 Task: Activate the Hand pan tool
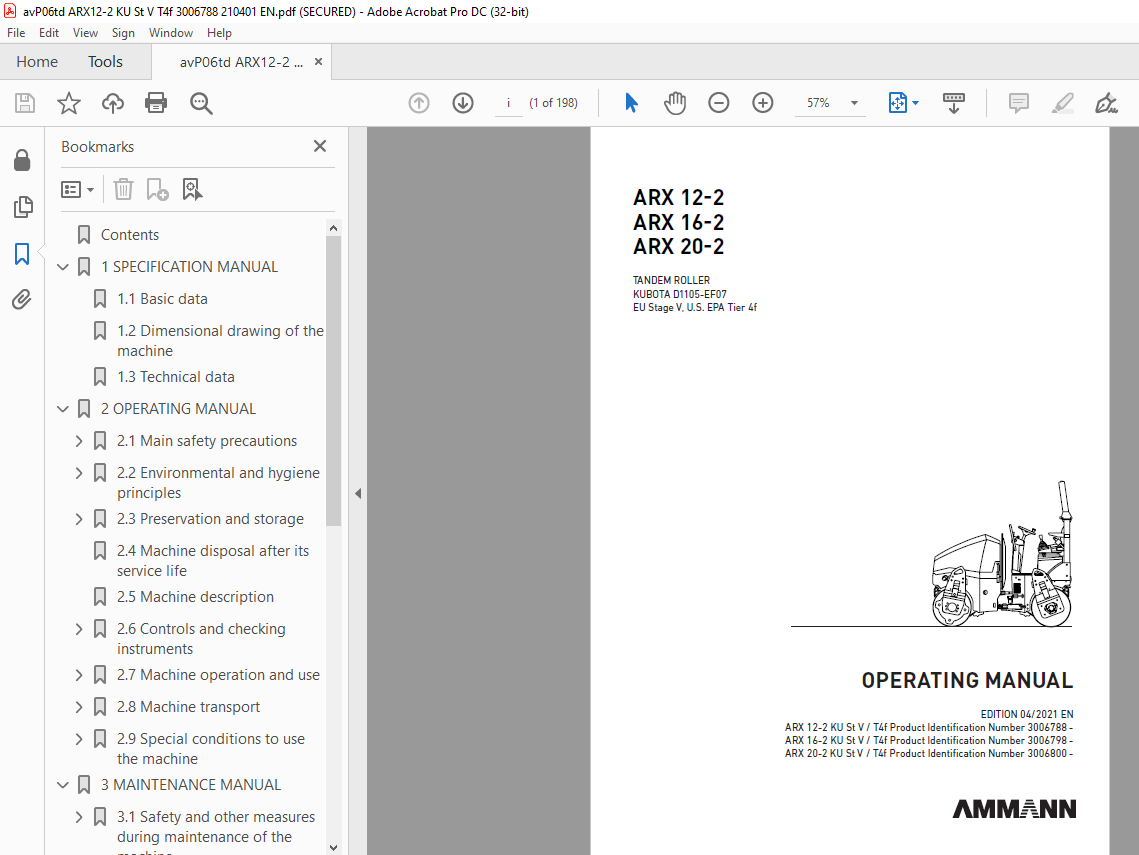coord(675,103)
